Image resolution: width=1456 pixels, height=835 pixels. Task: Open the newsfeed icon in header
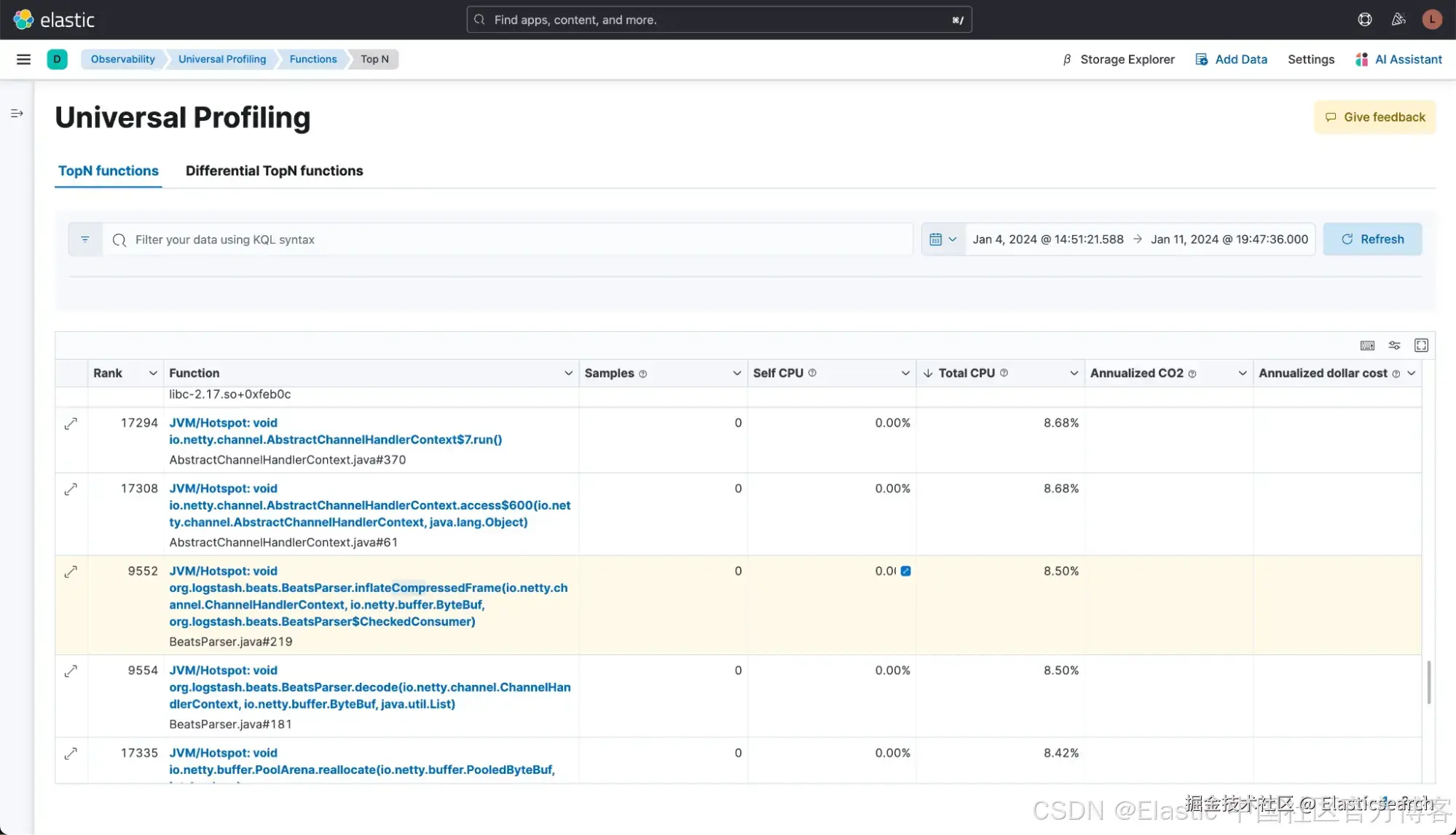[1398, 20]
